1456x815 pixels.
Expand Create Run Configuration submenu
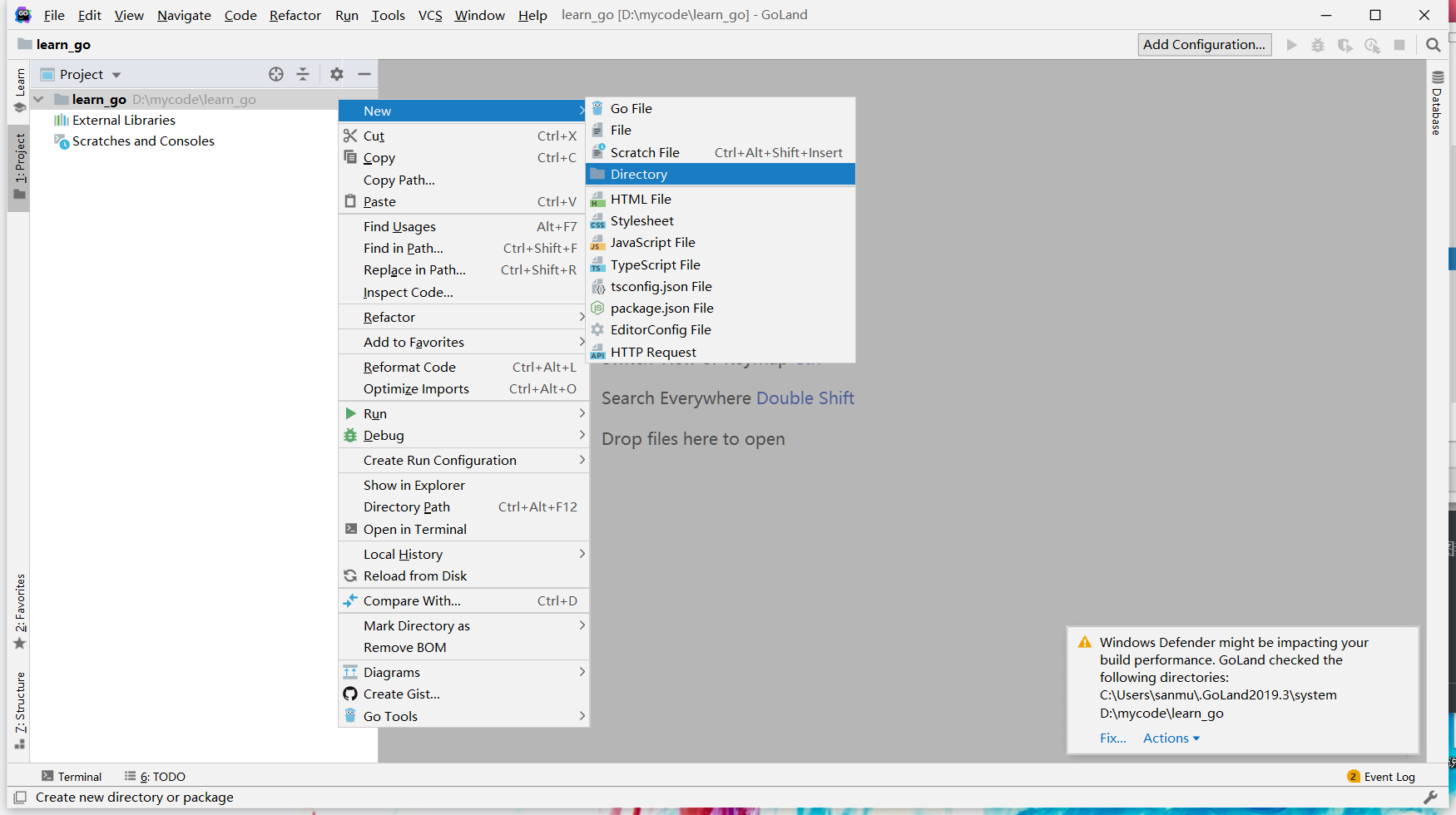pyautogui.click(x=463, y=460)
